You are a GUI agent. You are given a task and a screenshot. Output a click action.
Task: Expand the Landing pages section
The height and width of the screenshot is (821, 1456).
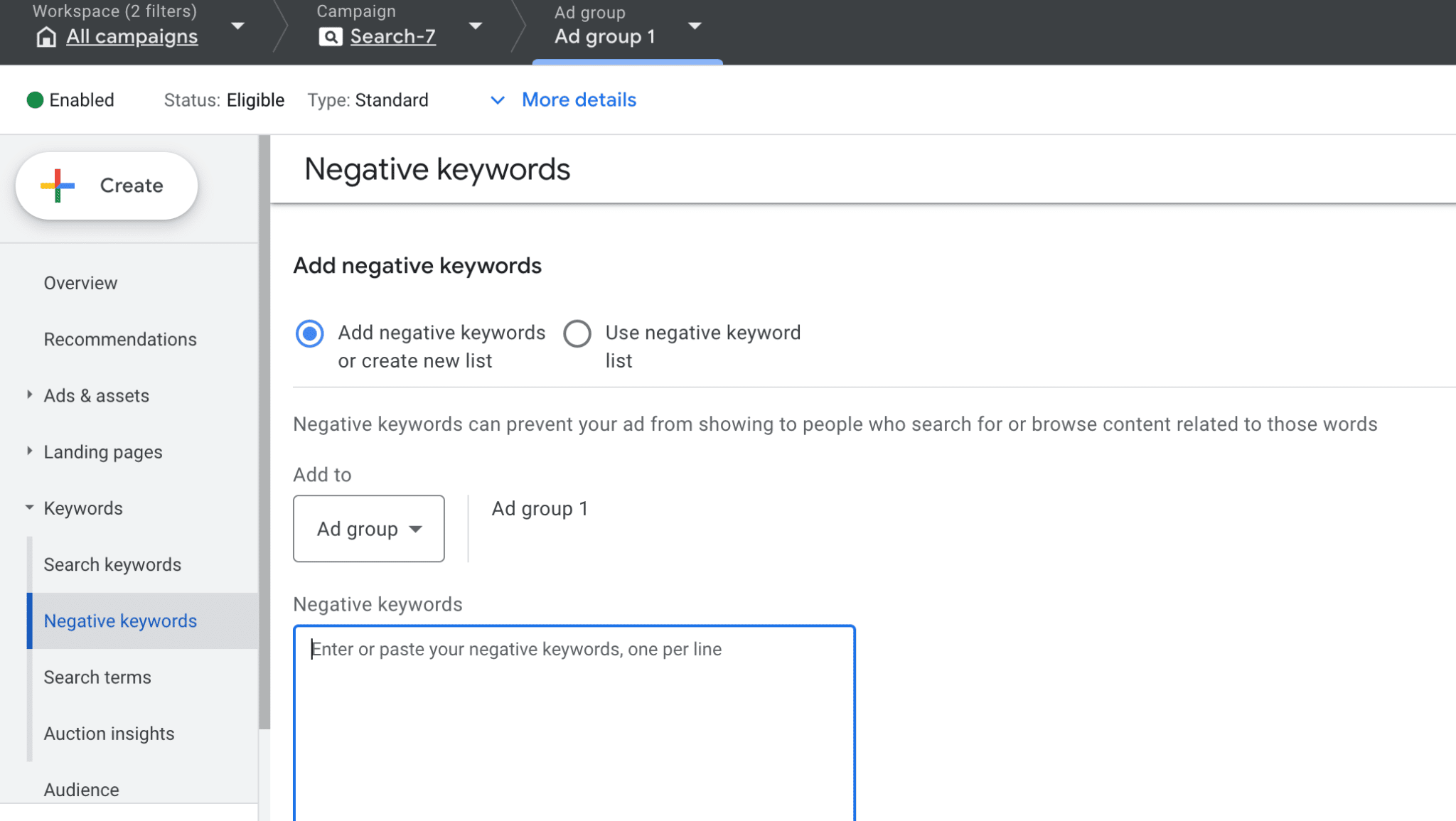point(29,451)
